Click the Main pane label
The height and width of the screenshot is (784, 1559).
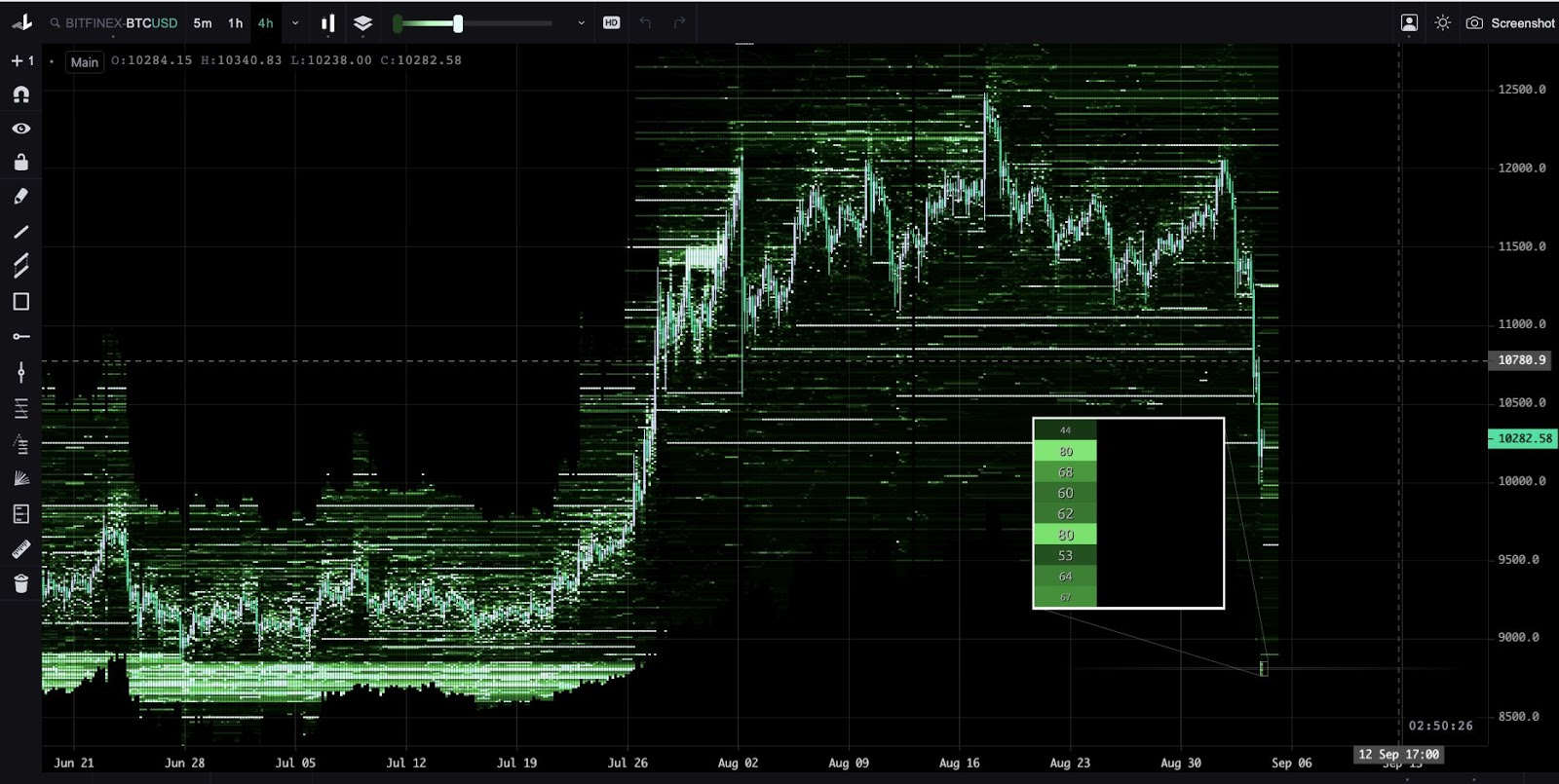pos(84,62)
